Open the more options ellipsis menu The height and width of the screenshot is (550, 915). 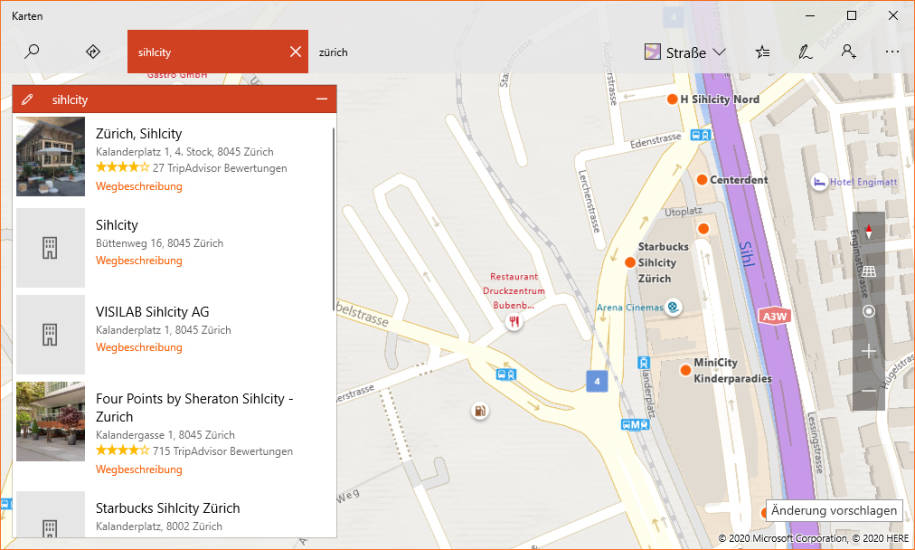pyautogui.click(x=892, y=52)
